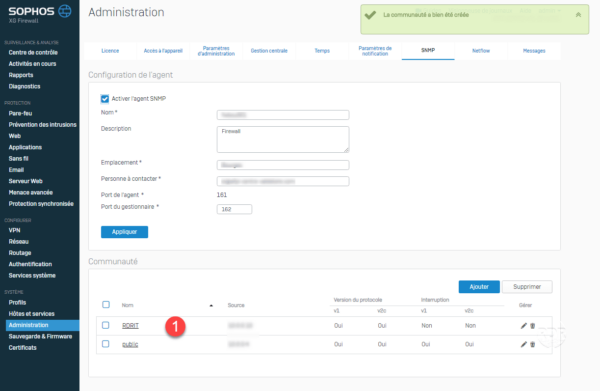Open the Licence tab
This screenshot has width=600, height=391.
click(x=110, y=51)
